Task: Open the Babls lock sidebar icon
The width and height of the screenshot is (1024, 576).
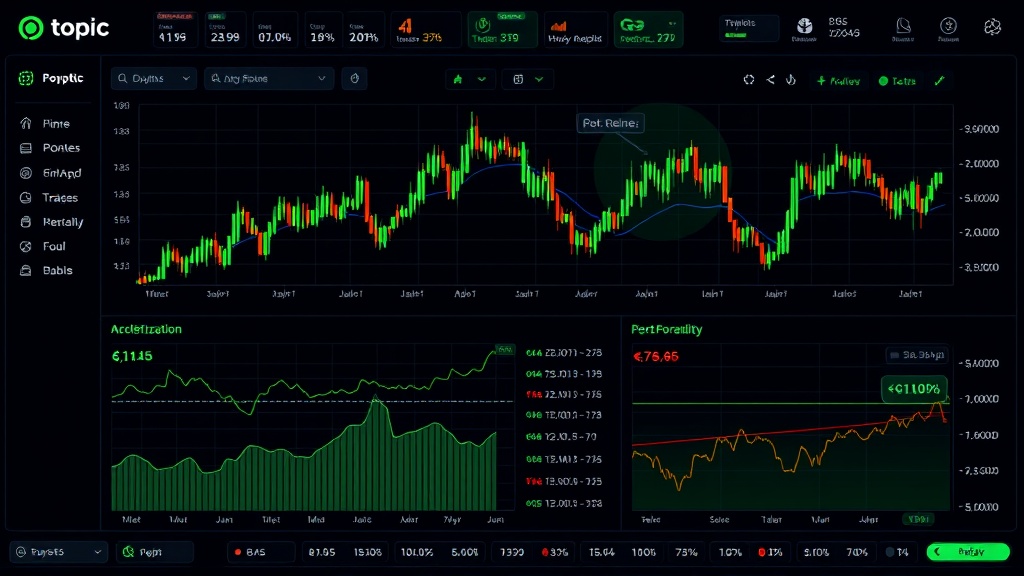Action: [x=25, y=270]
